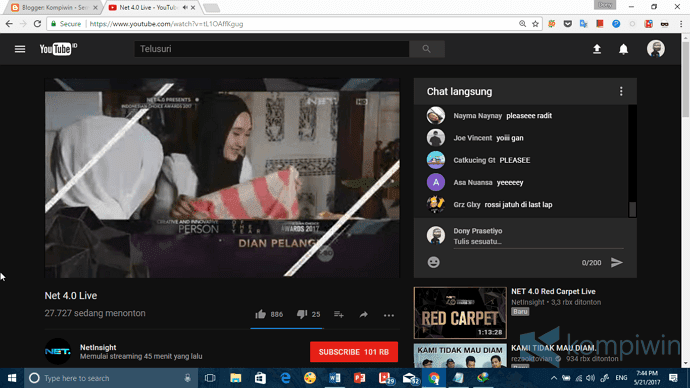Open the browser zoom indicator icon
This screenshot has width=690, height=388.
pos(522,24)
